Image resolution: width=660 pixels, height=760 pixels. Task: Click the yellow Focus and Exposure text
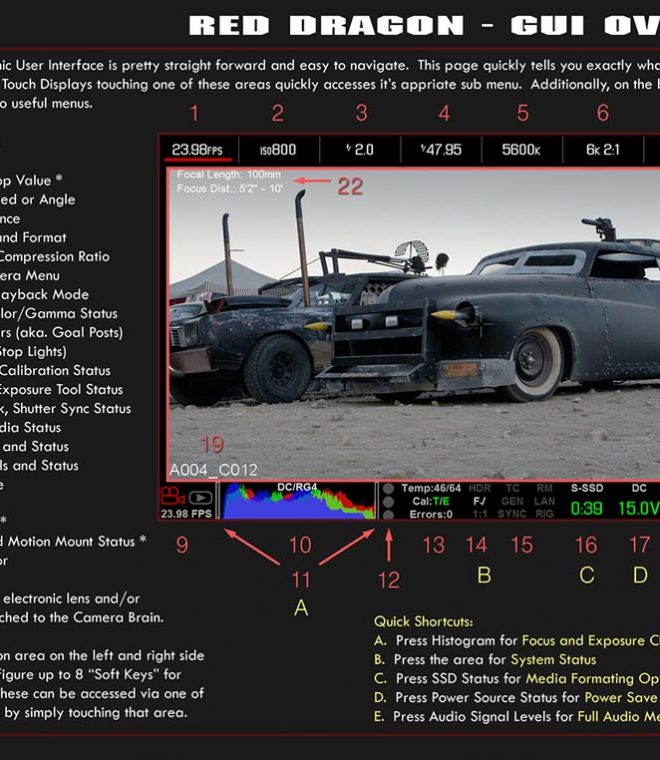[583, 641]
